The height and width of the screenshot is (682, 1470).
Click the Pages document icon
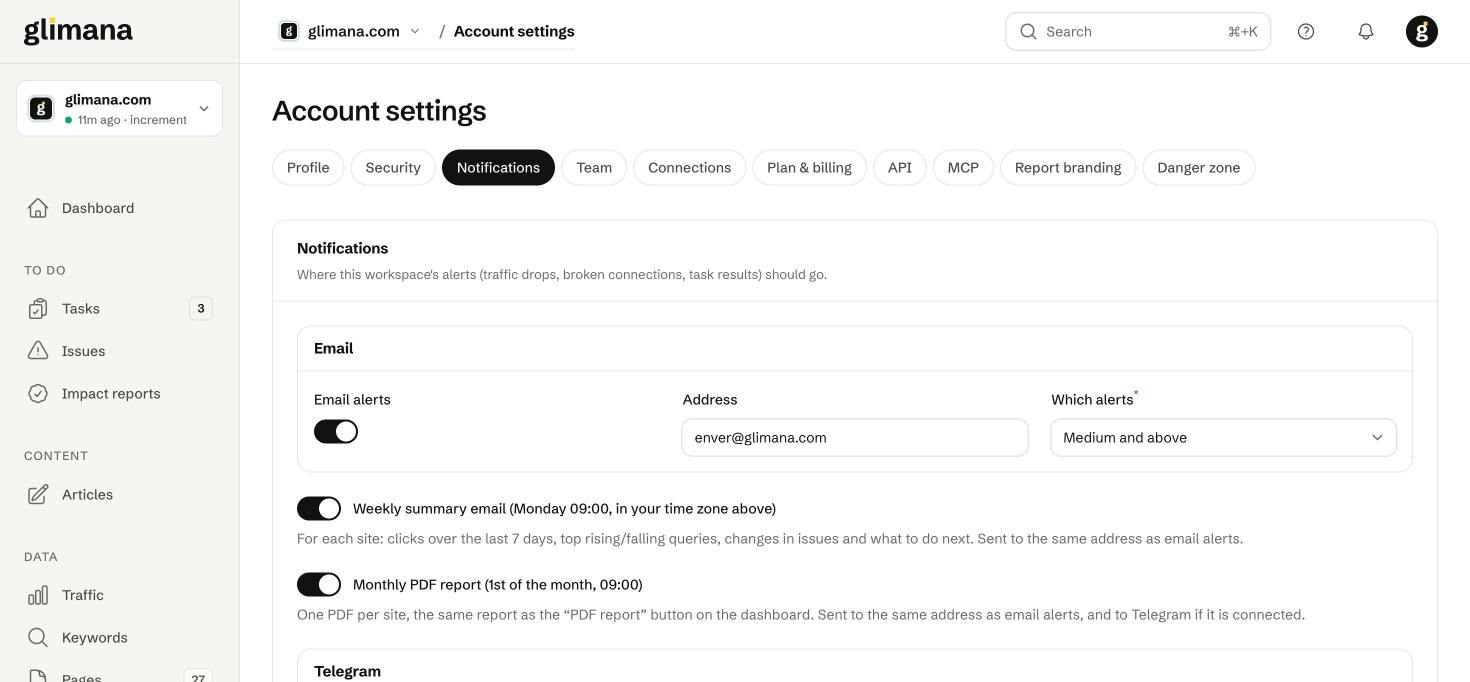tap(38, 676)
